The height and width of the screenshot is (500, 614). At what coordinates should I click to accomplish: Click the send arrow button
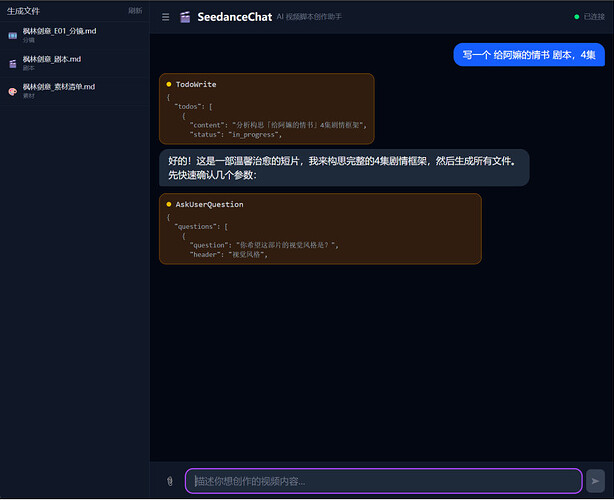click(595, 481)
